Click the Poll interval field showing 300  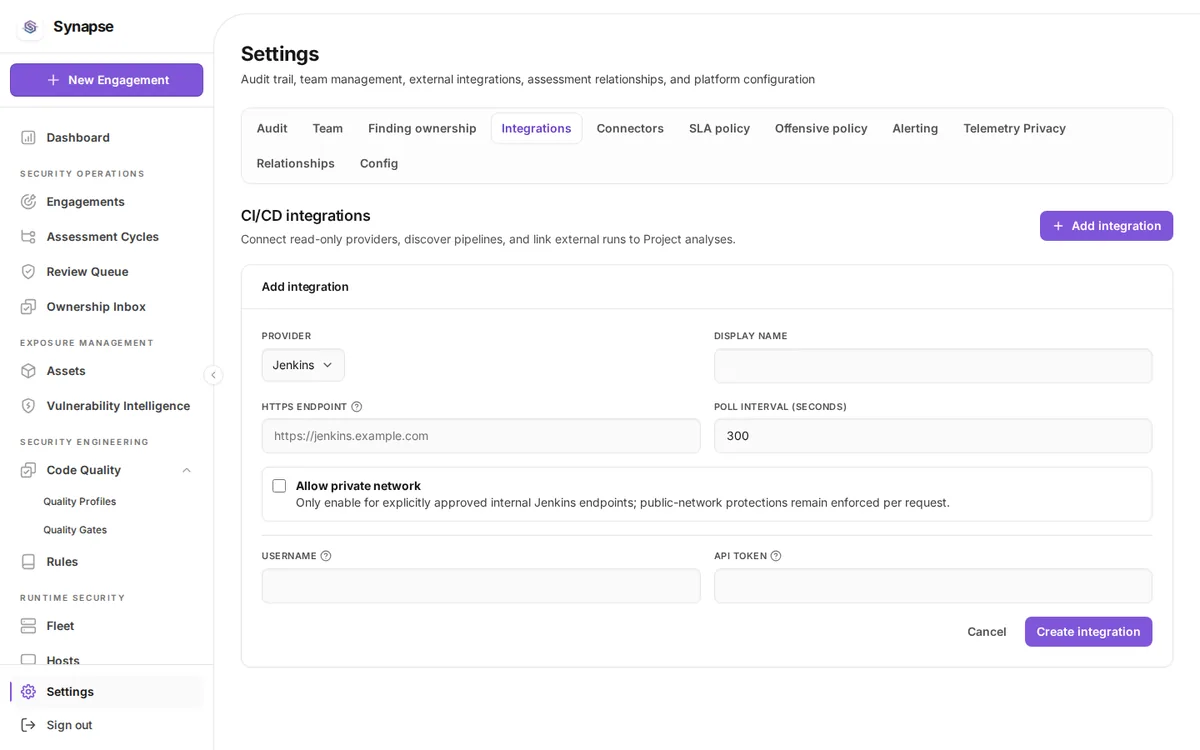[933, 436]
